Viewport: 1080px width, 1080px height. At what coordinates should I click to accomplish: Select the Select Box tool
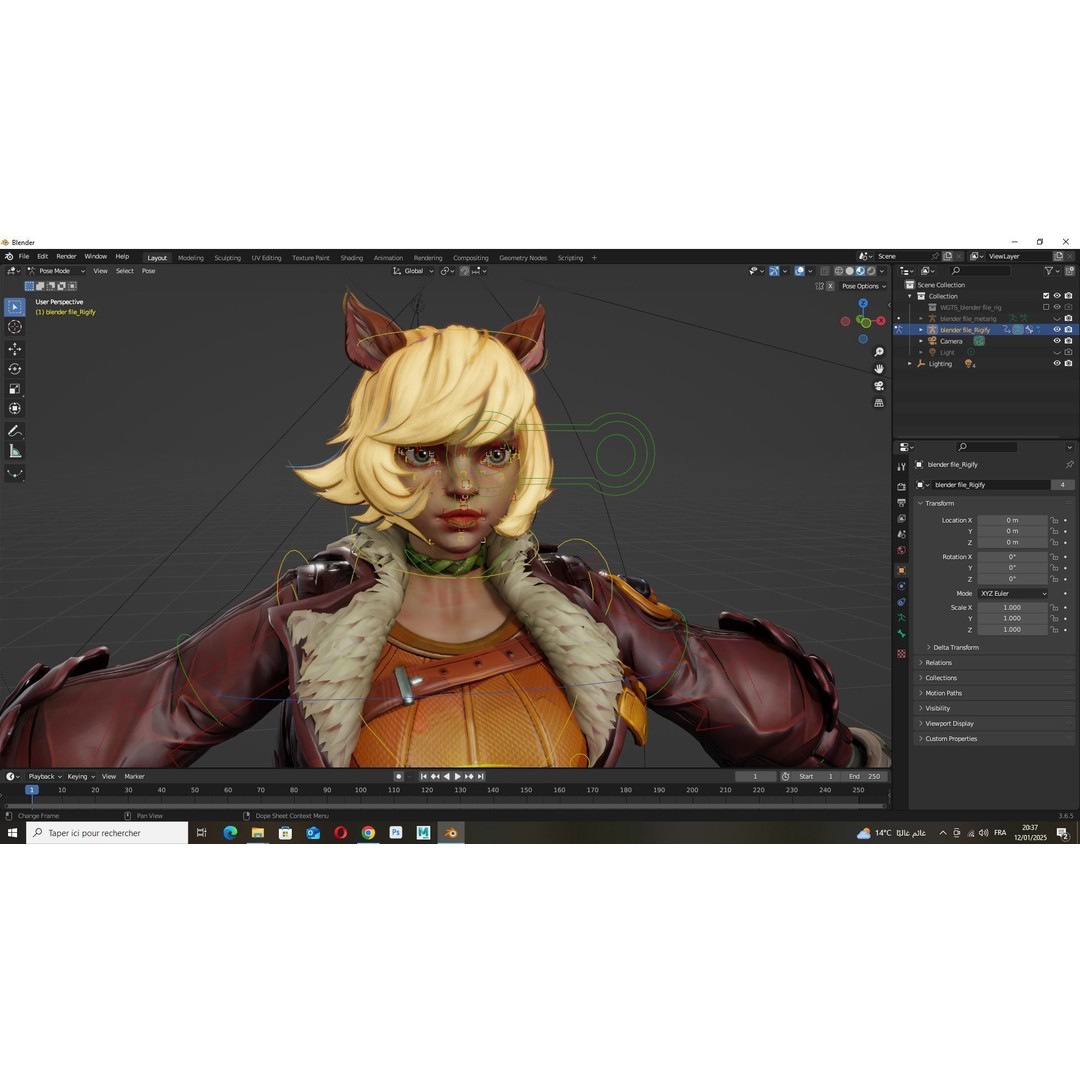14,307
